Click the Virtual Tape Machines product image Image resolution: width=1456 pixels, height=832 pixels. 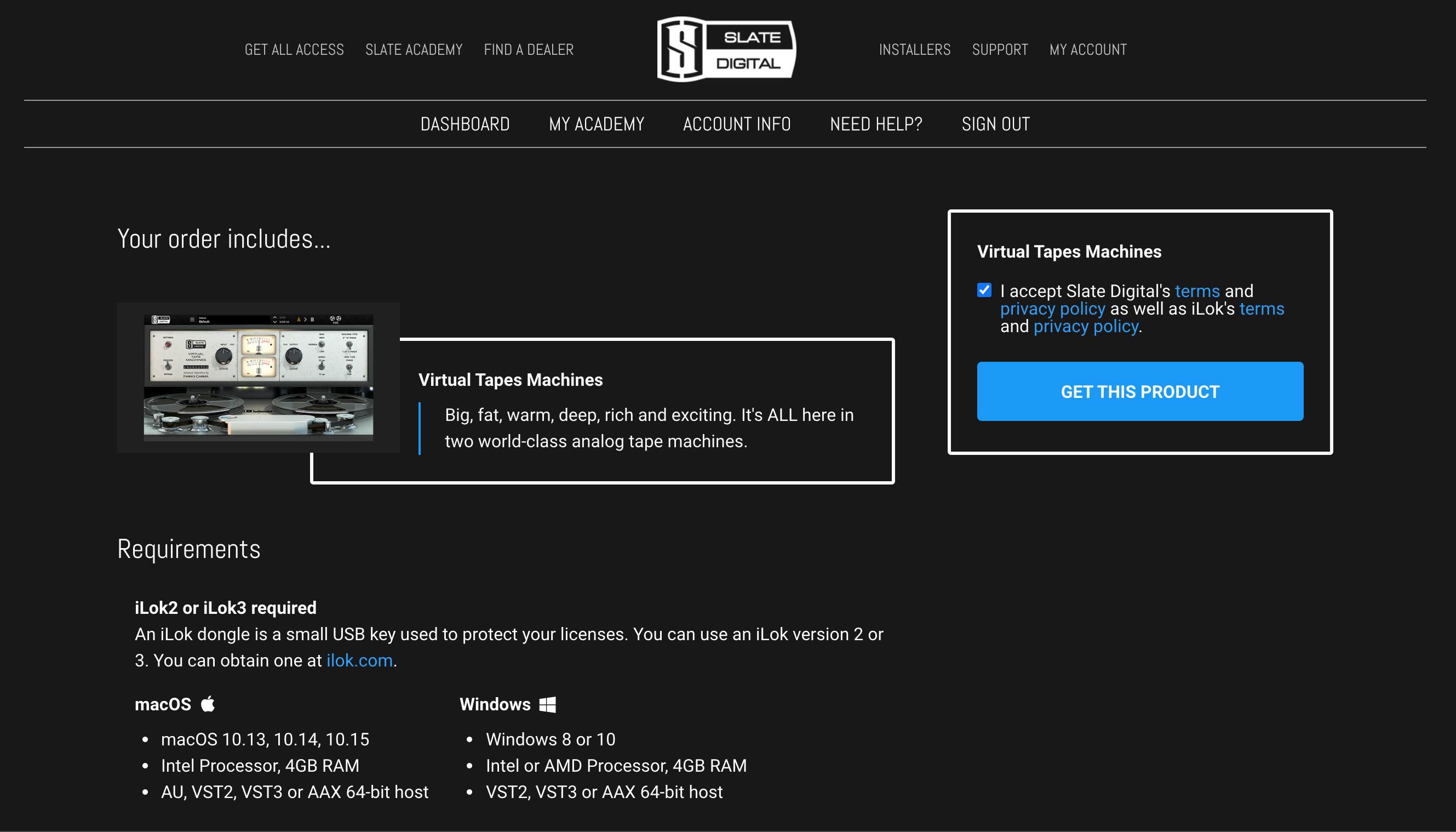[258, 378]
